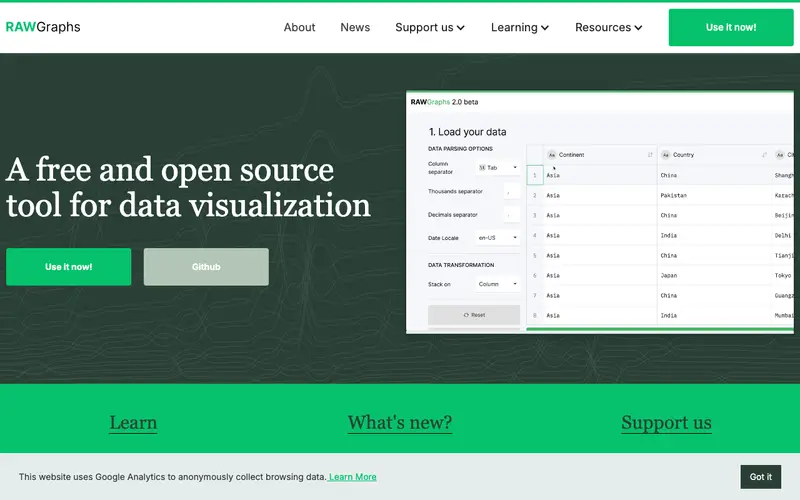Screen dimensions: 800x500
Task: Click the hero Use it now! button
Action: (68, 267)
